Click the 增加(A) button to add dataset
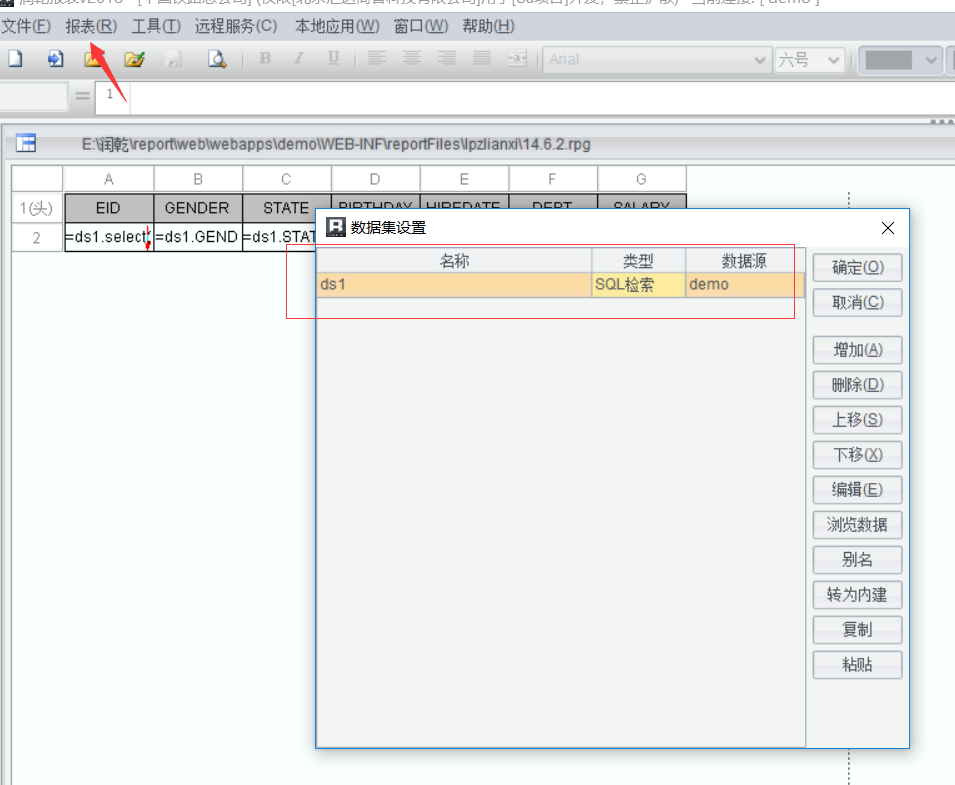 click(857, 350)
